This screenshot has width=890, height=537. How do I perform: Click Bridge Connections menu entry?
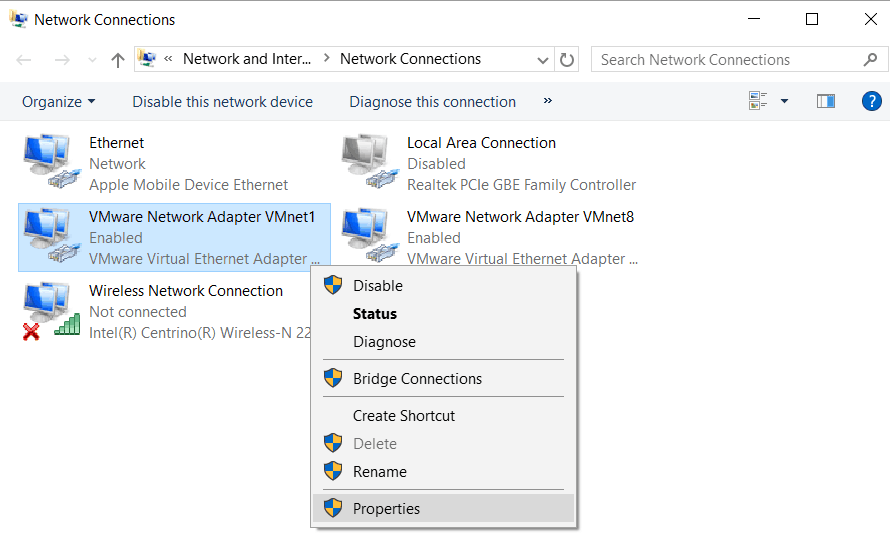click(417, 379)
